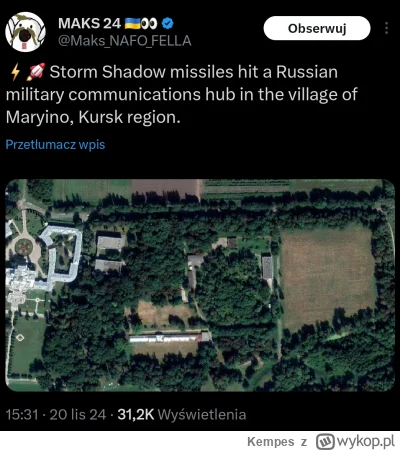
Task: Click the lightning bolt emoji in the post
Action: [15, 72]
